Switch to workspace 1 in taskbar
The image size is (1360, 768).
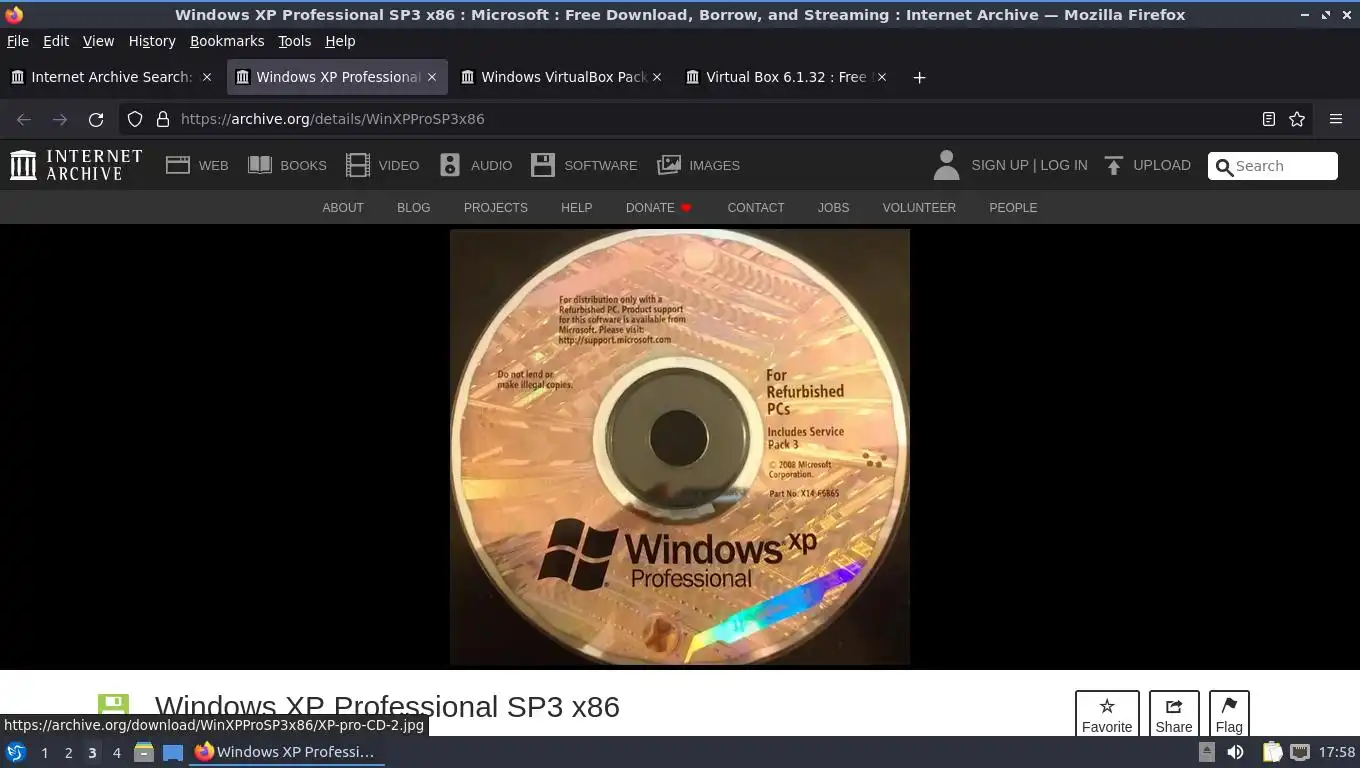click(x=44, y=752)
